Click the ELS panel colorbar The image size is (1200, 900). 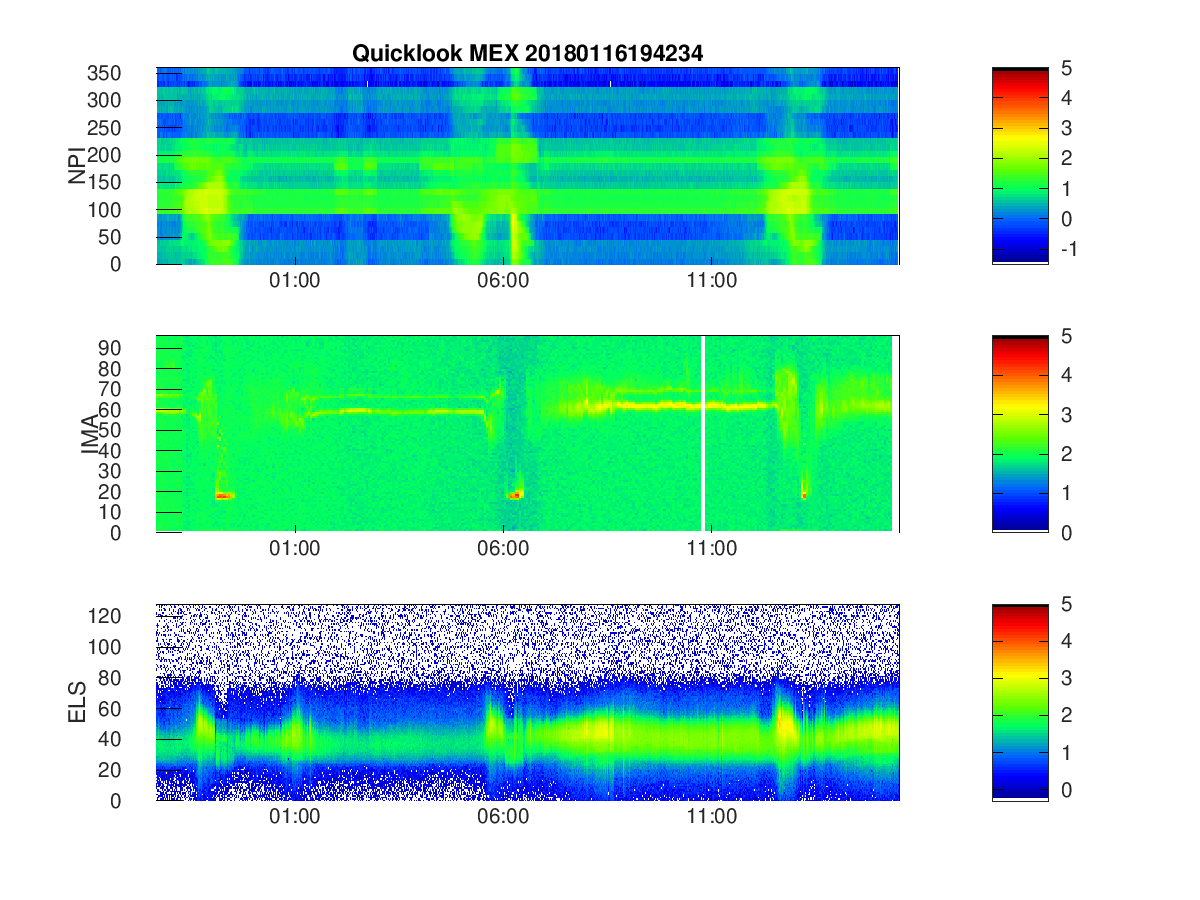[1020, 702]
